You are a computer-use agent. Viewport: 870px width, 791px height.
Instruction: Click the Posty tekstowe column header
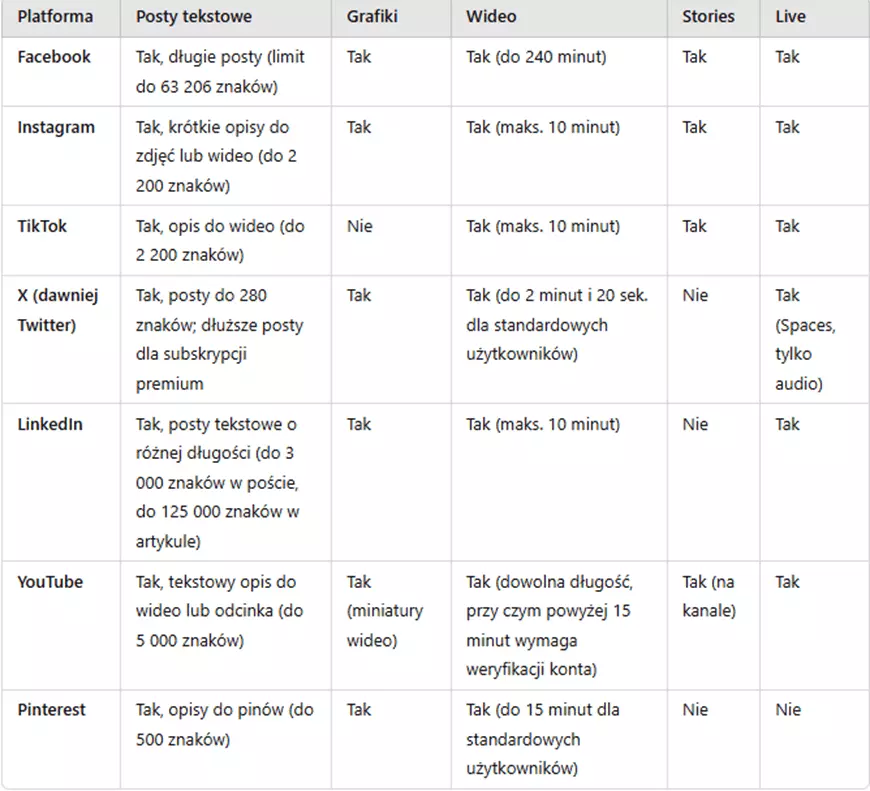pos(193,17)
